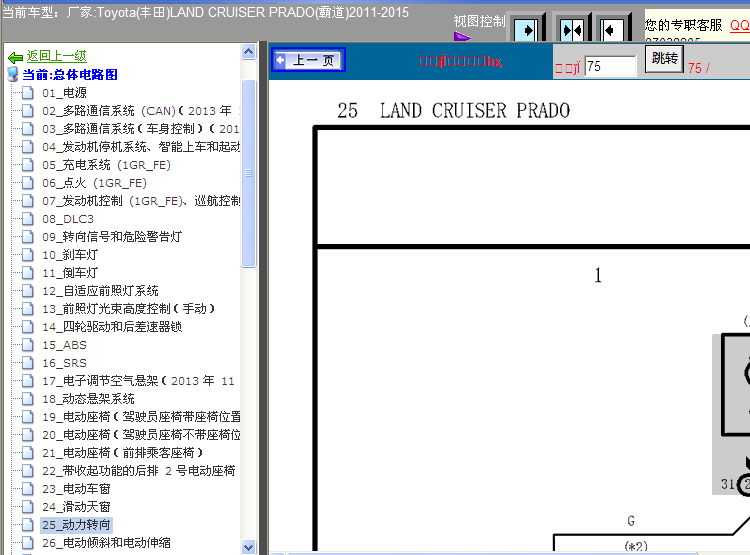This screenshot has height=555, width=750.
Task: Click the document icon beside 11_倒车灯
Action: (28, 273)
